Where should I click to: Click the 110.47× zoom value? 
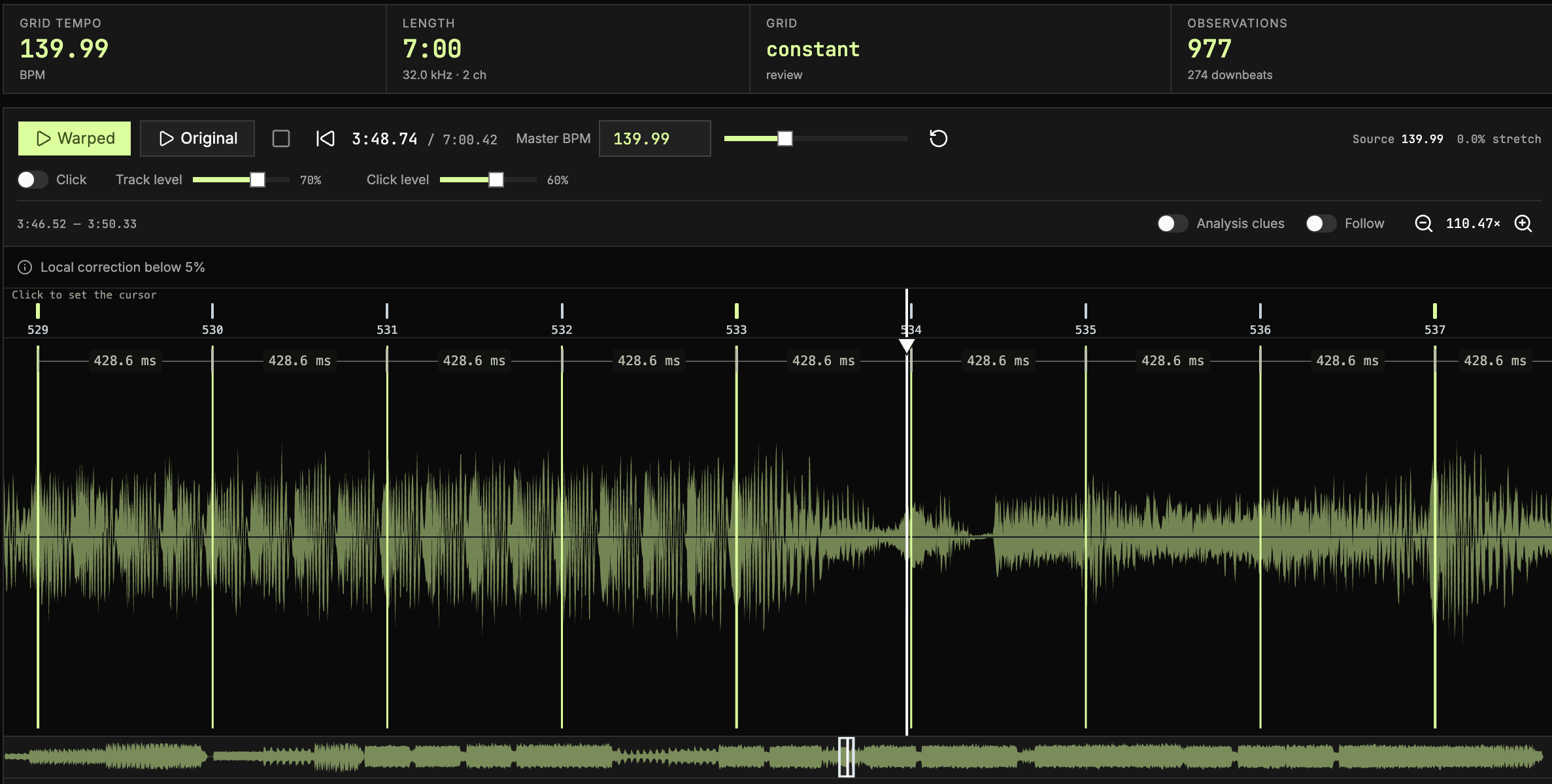click(x=1473, y=223)
